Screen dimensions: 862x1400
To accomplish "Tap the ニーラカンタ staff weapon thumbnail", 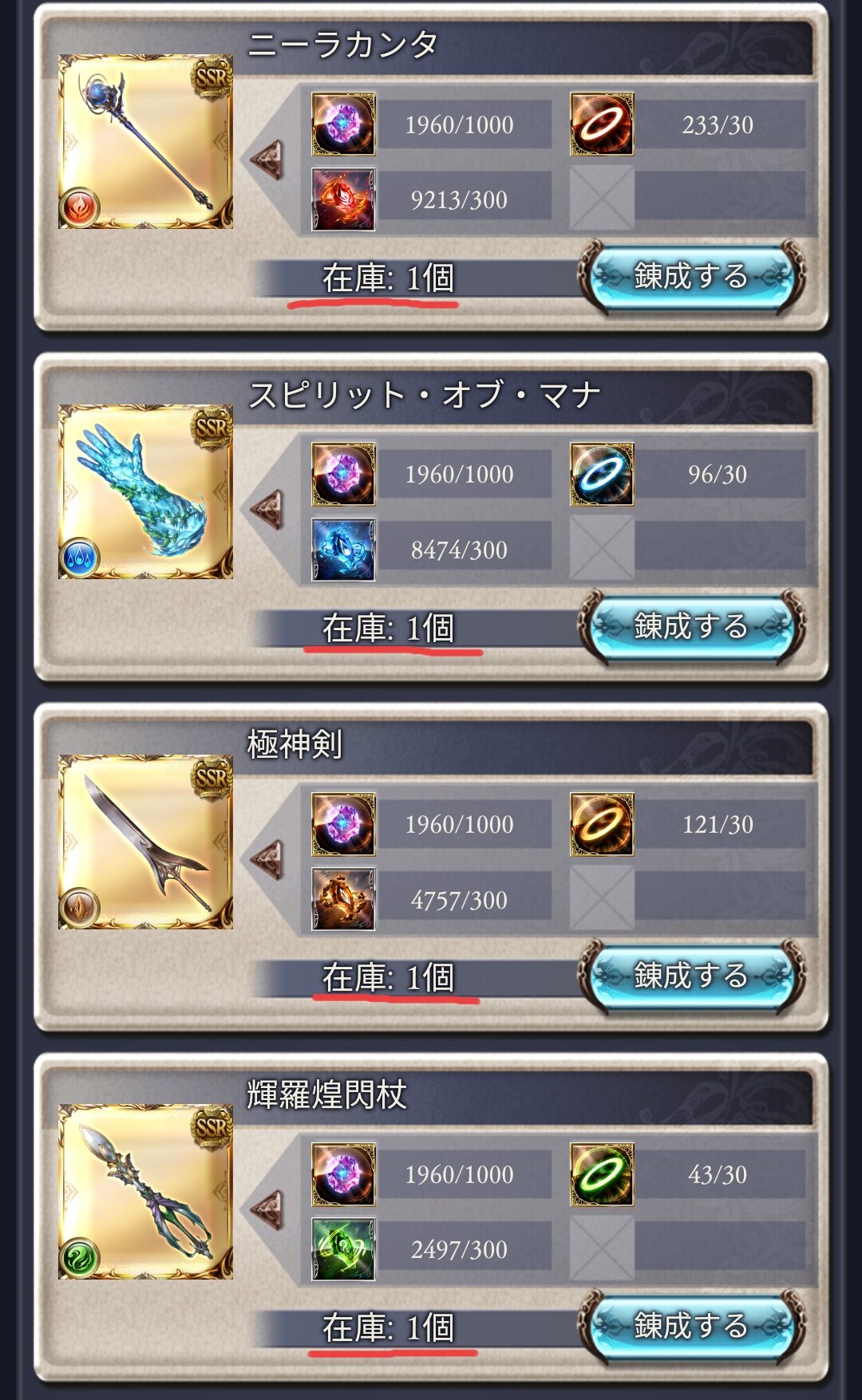I will point(145,141).
